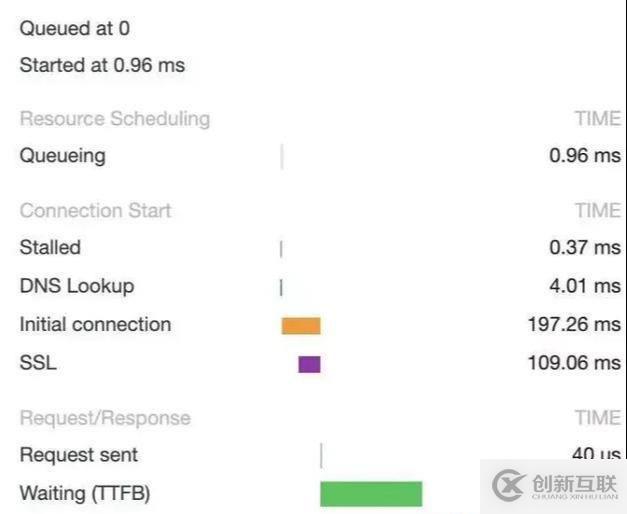627x514 pixels.
Task: Select the Resource Scheduling section header
Action: point(115,118)
